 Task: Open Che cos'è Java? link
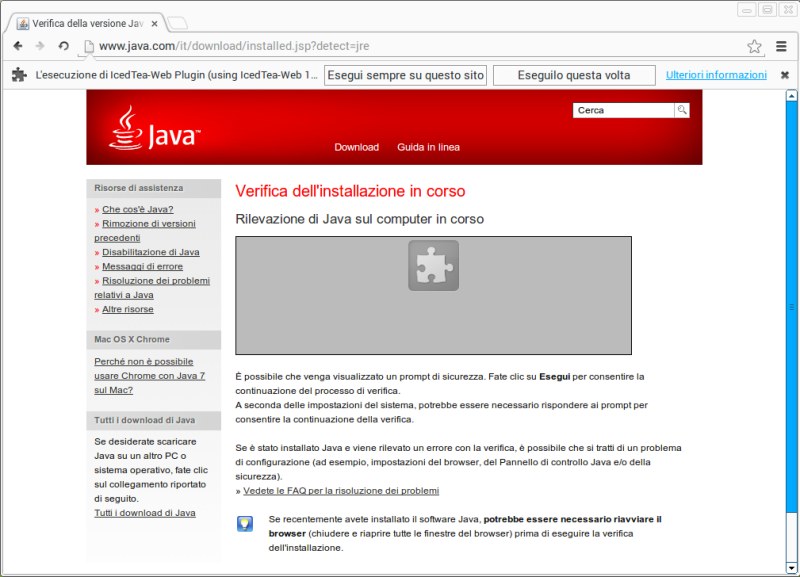(138, 209)
